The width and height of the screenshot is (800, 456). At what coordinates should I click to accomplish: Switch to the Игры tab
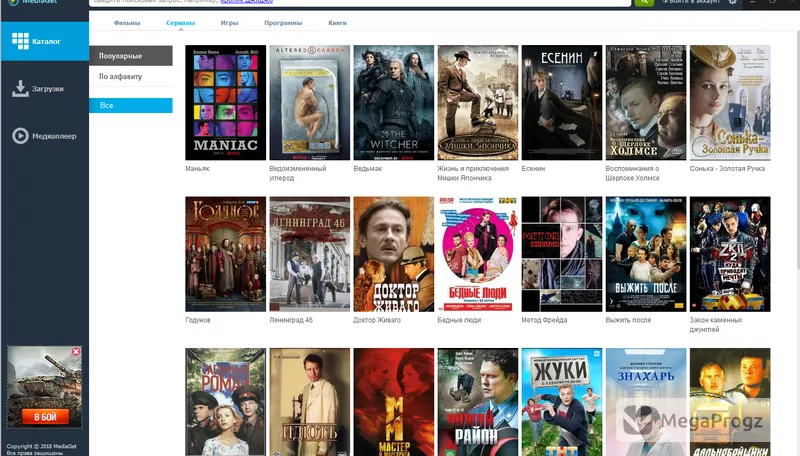pyautogui.click(x=230, y=23)
